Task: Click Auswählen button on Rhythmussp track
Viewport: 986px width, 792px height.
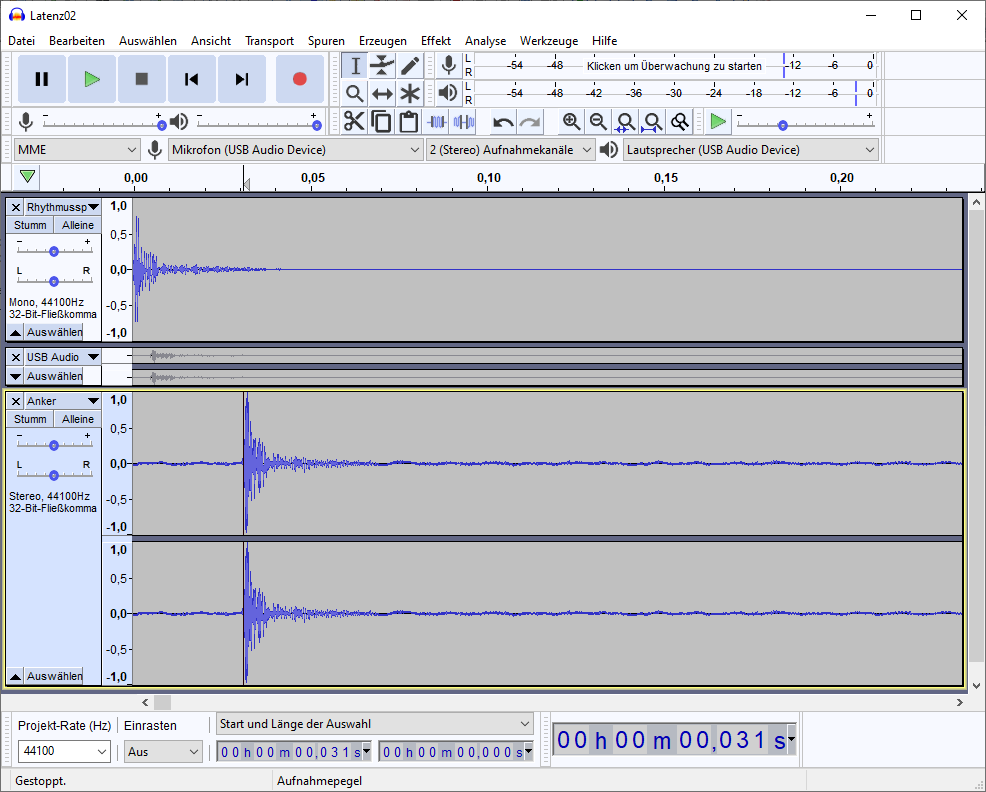Action: 54,332
